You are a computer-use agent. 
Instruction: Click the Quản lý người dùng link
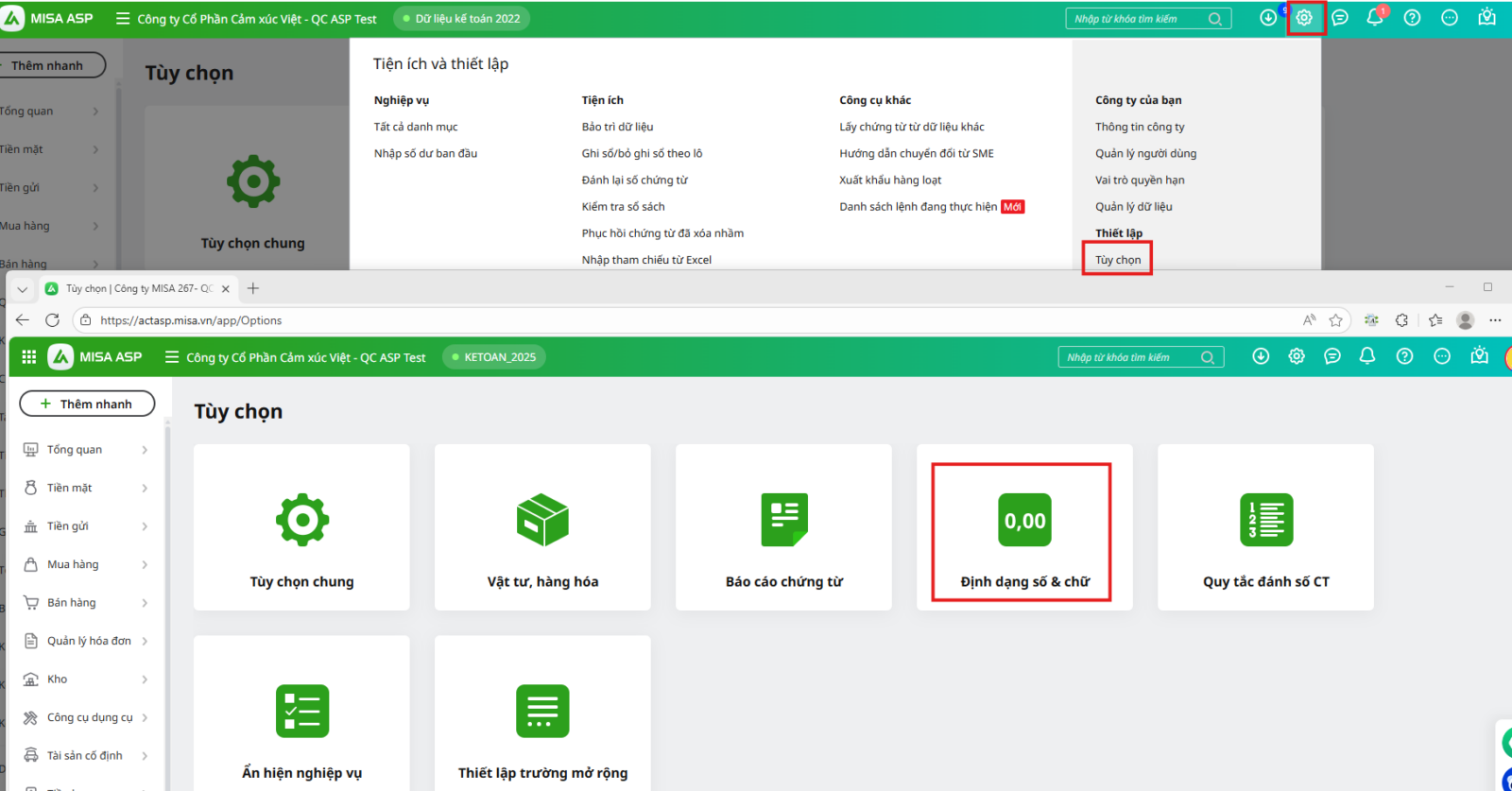[x=1145, y=153]
